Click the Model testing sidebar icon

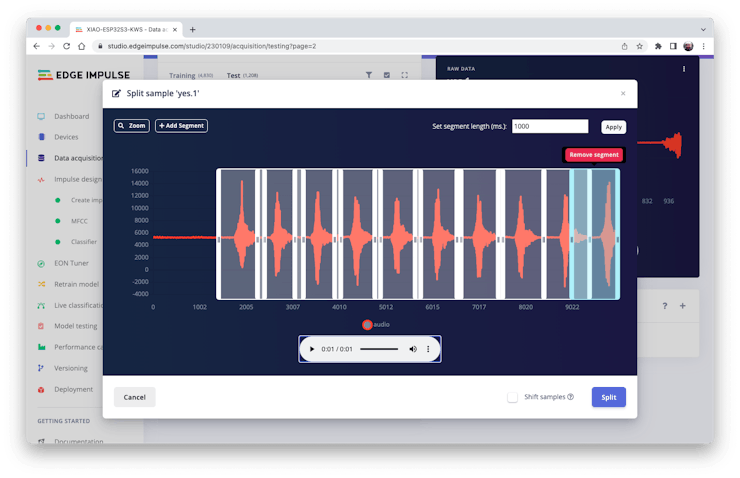pyautogui.click(x=41, y=326)
